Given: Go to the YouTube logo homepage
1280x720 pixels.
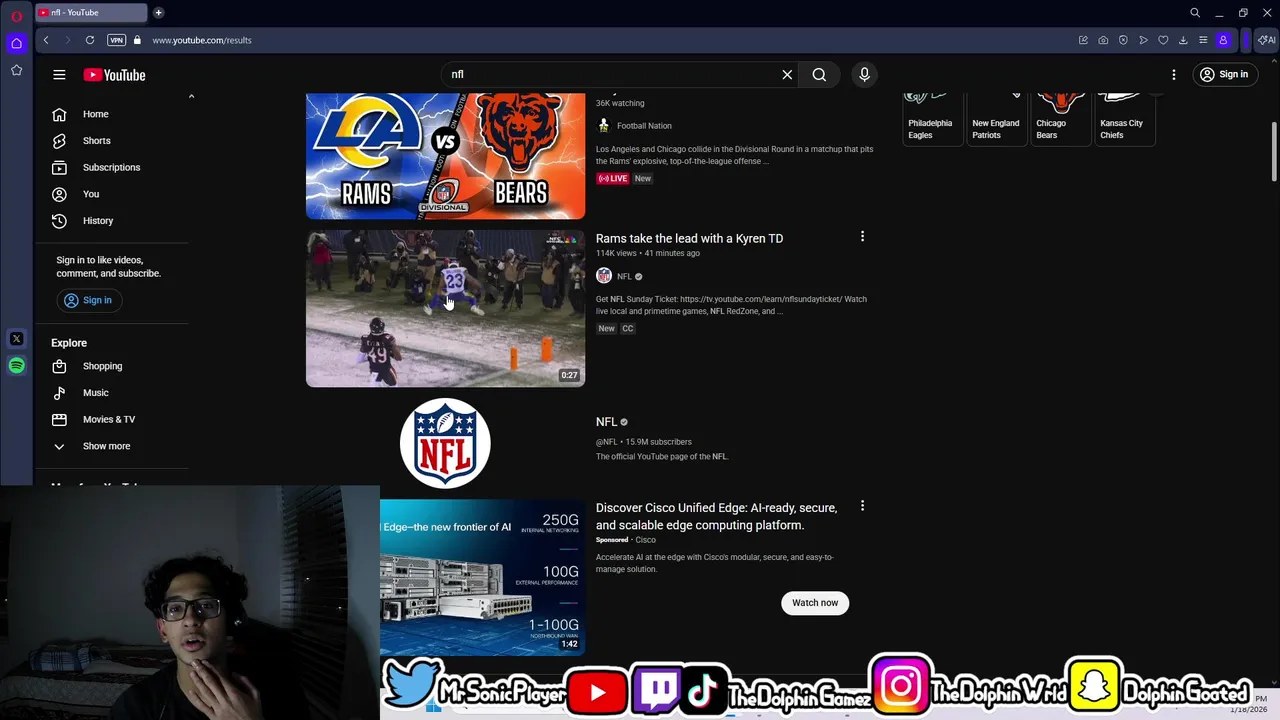Looking at the screenshot, I should [x=114, y=75].
